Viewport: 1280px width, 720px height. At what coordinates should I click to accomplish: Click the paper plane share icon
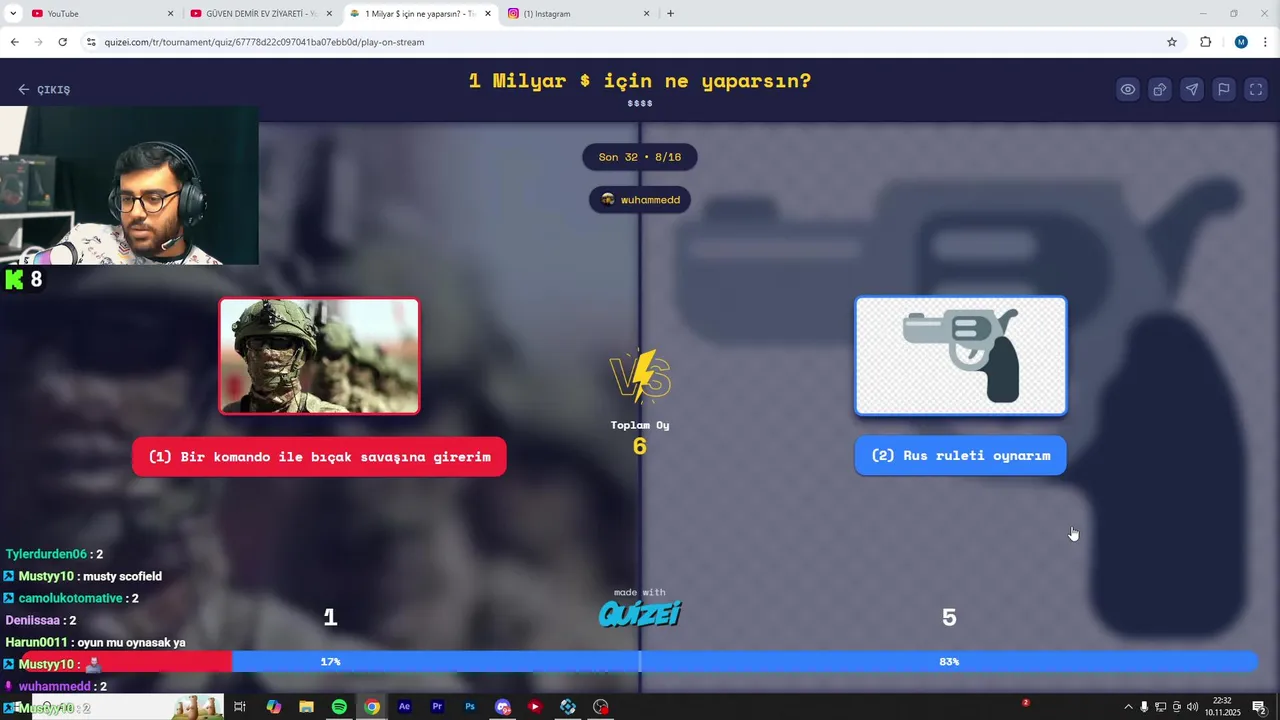(1192, 89)
